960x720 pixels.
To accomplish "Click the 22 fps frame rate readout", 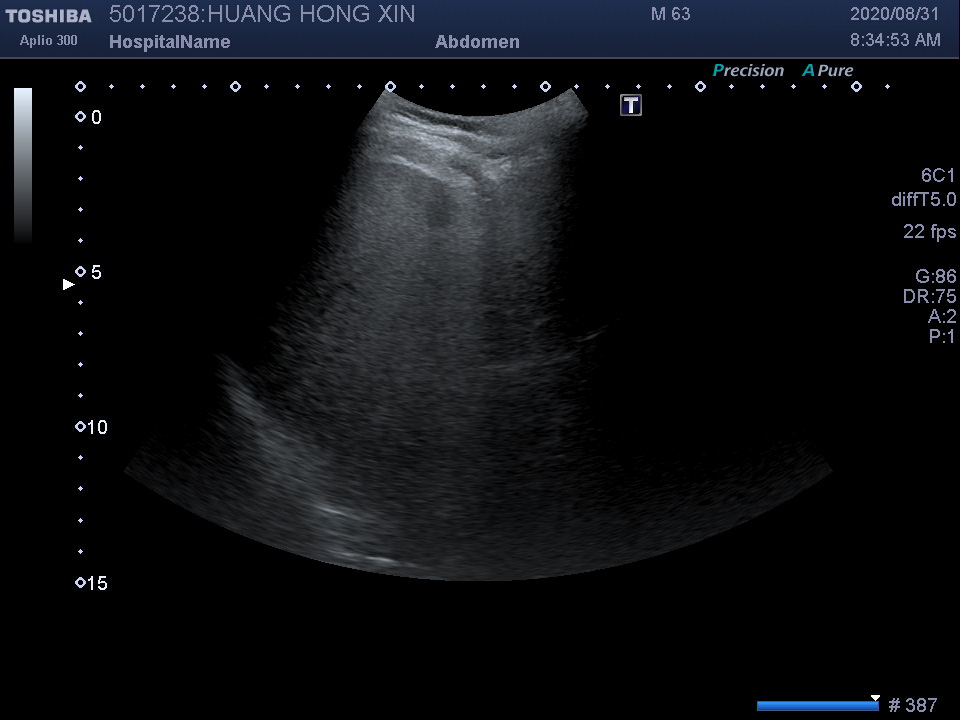I will (x=929, y=232).
